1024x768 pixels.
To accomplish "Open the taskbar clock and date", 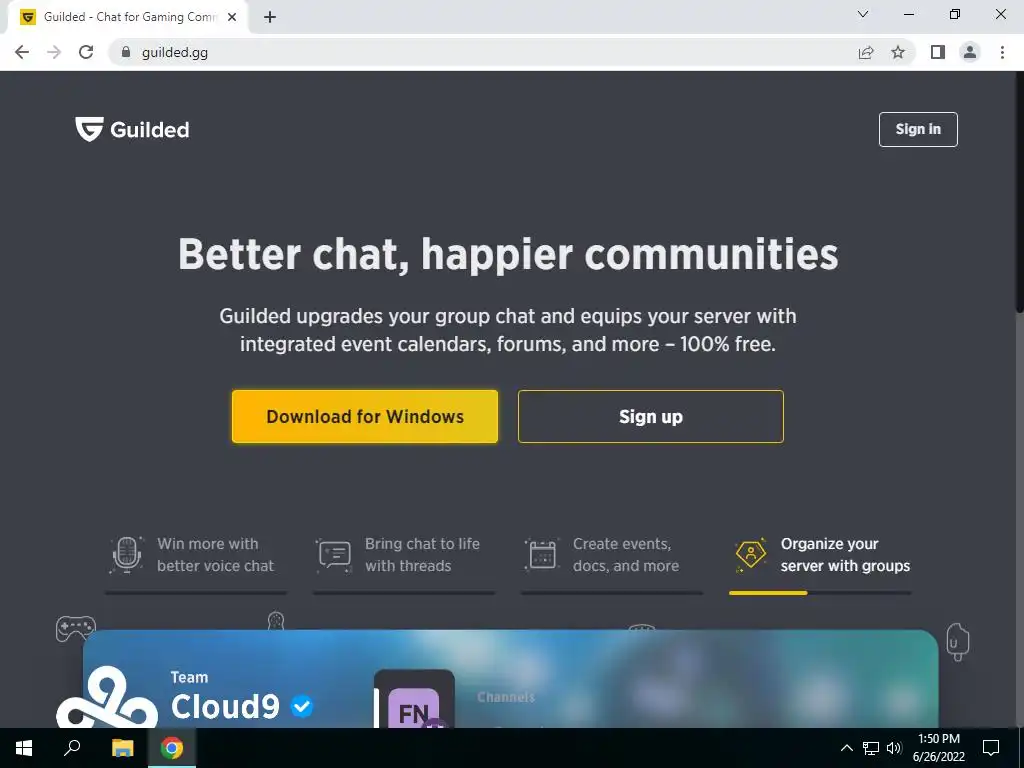I will [x=938, y=748].
